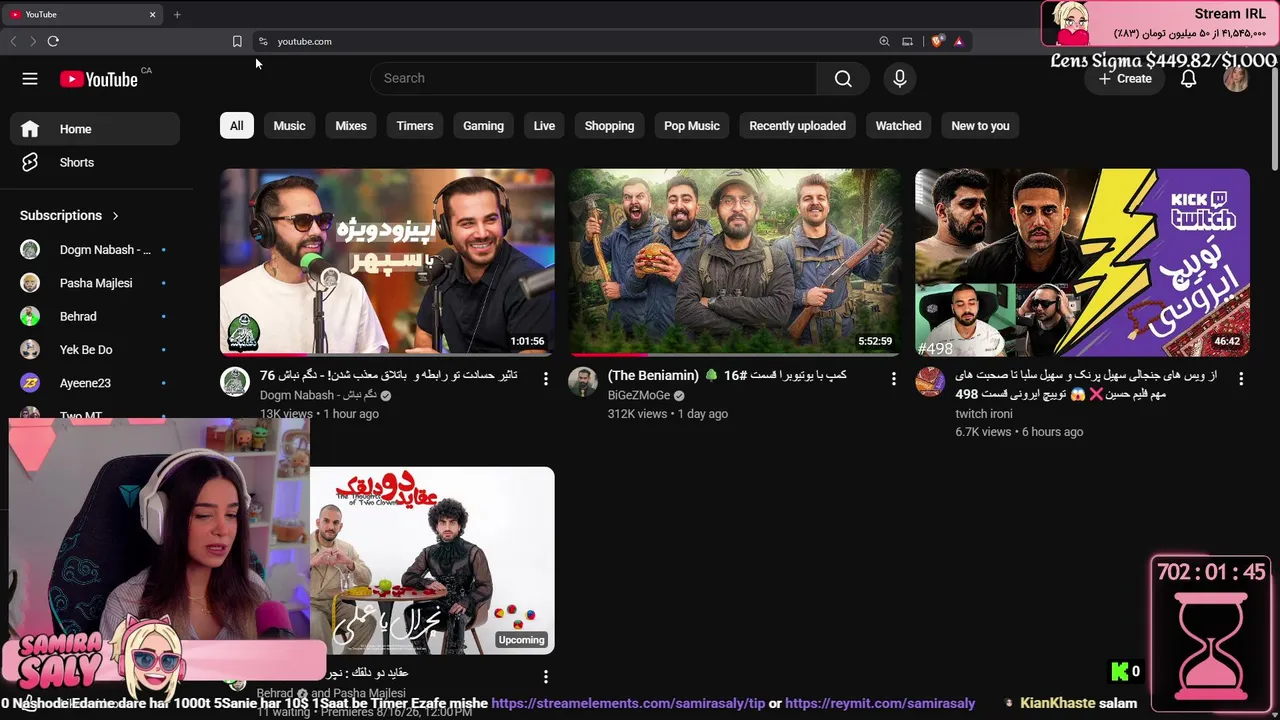
Task: Open the twitch ironi channel name link
Action: (x=984, y=413)
